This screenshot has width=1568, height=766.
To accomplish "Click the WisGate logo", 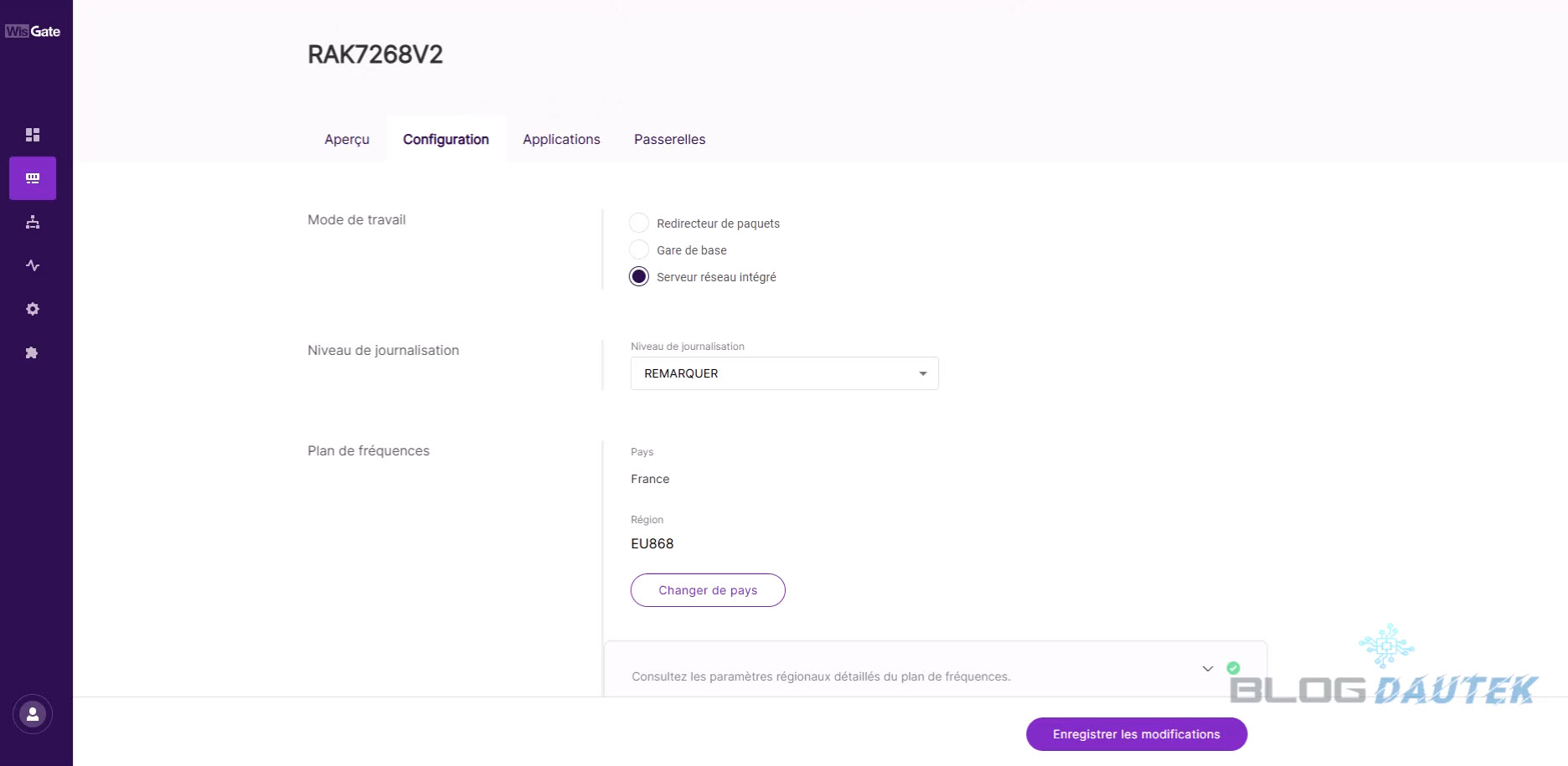I will (x=33, y=31).
